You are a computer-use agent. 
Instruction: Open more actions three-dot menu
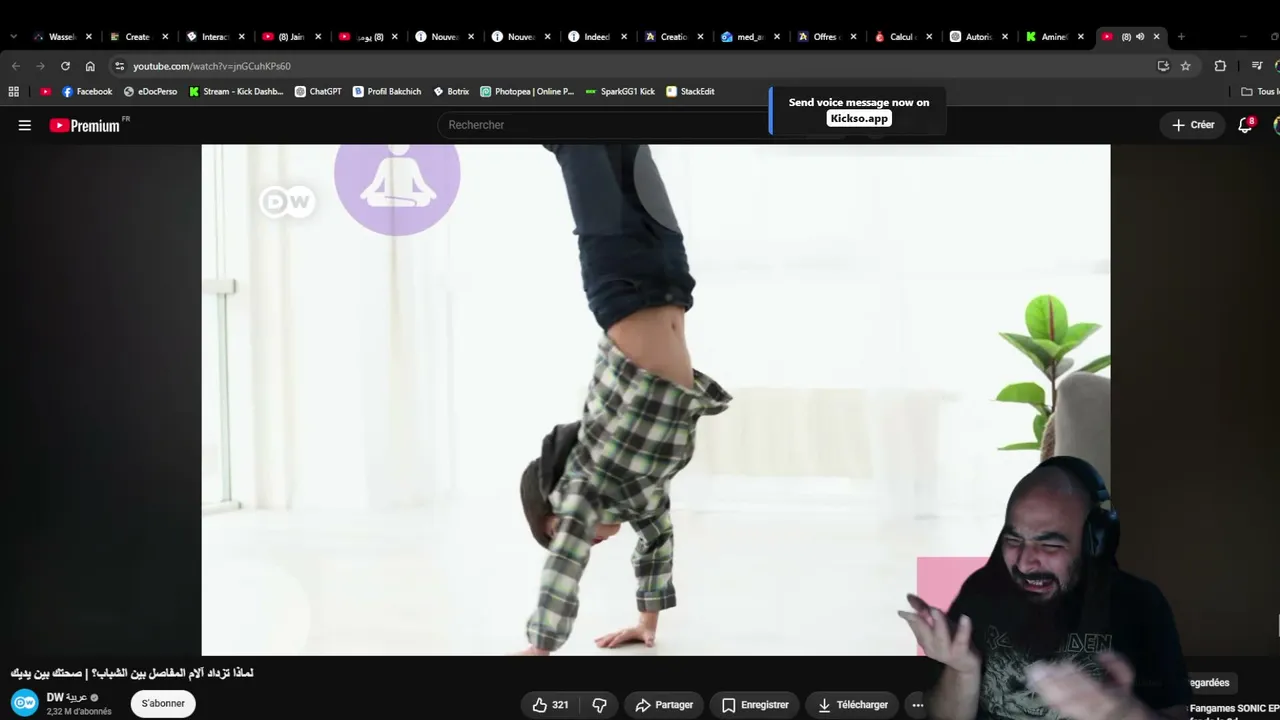[918, 705]
